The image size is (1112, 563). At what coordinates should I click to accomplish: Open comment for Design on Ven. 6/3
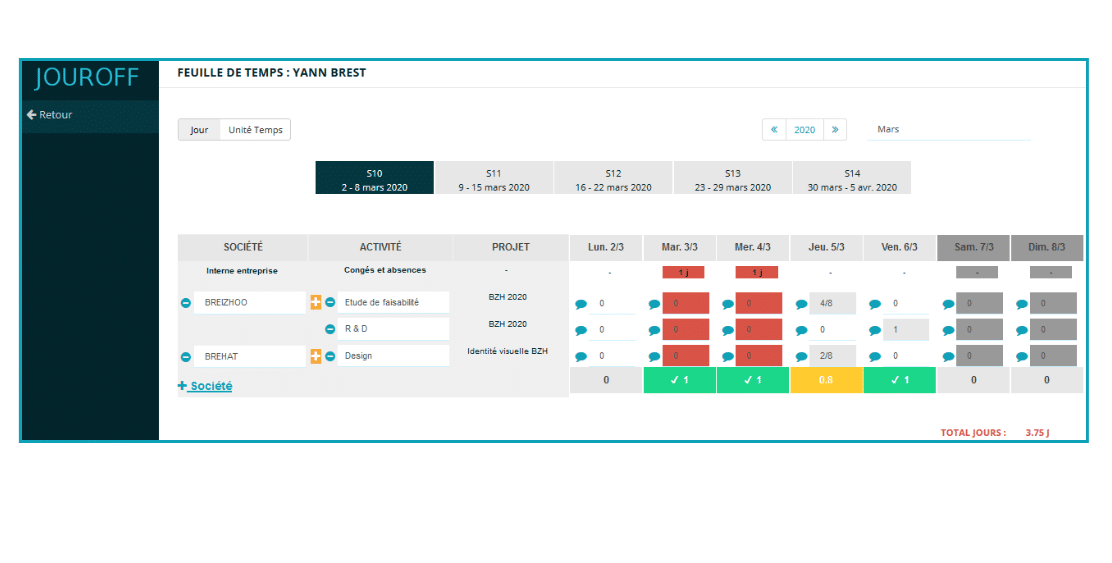(874, 357)
